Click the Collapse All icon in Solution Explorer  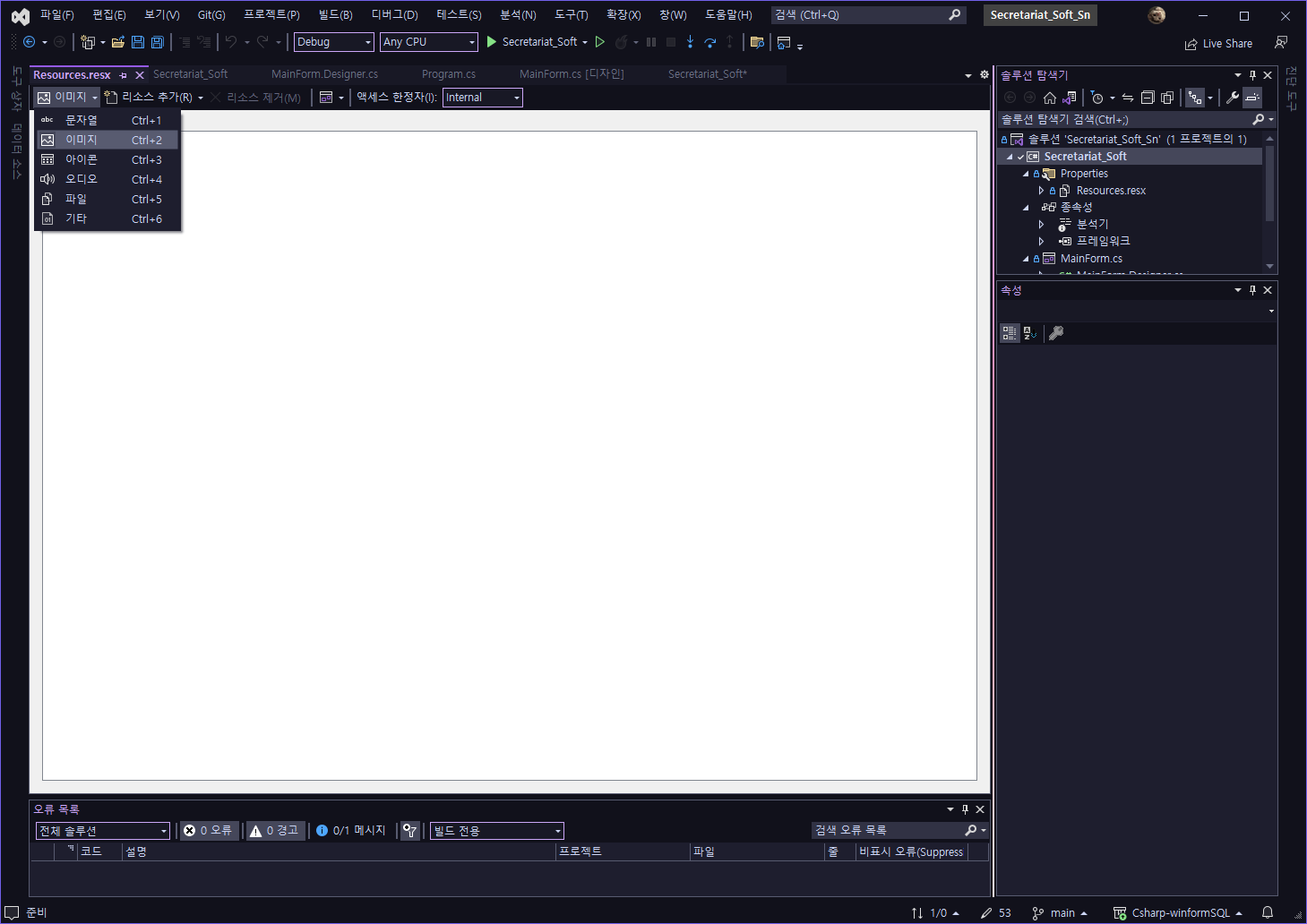point(1148,98)
